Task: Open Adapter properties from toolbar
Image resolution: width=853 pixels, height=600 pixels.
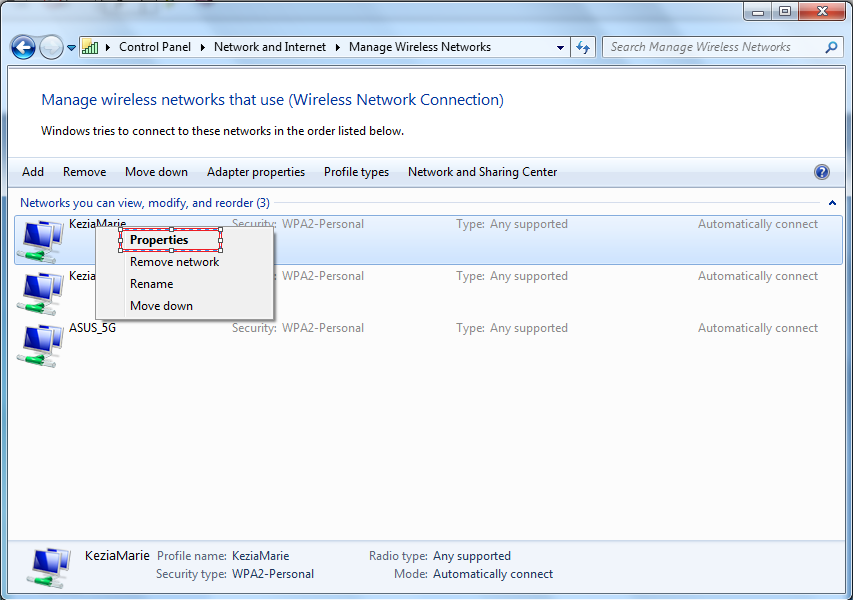Action: [256, 172]
